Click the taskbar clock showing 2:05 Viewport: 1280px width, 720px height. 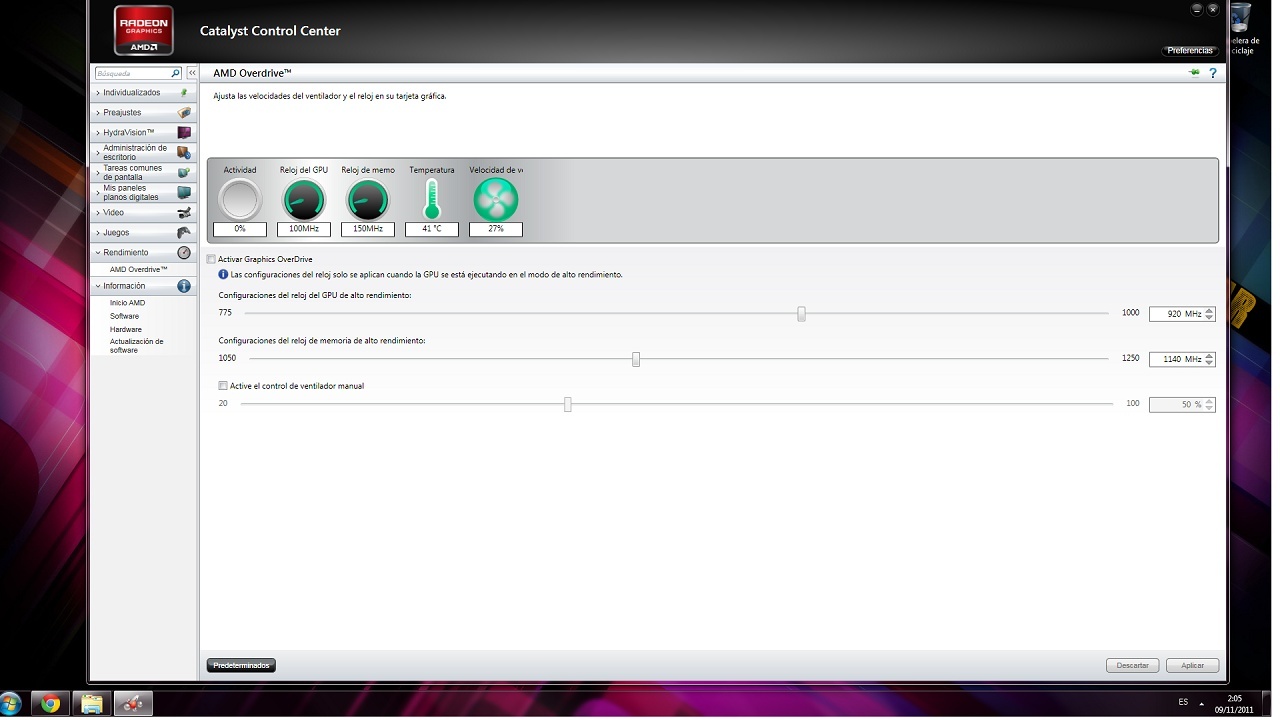click(1234, 704)
